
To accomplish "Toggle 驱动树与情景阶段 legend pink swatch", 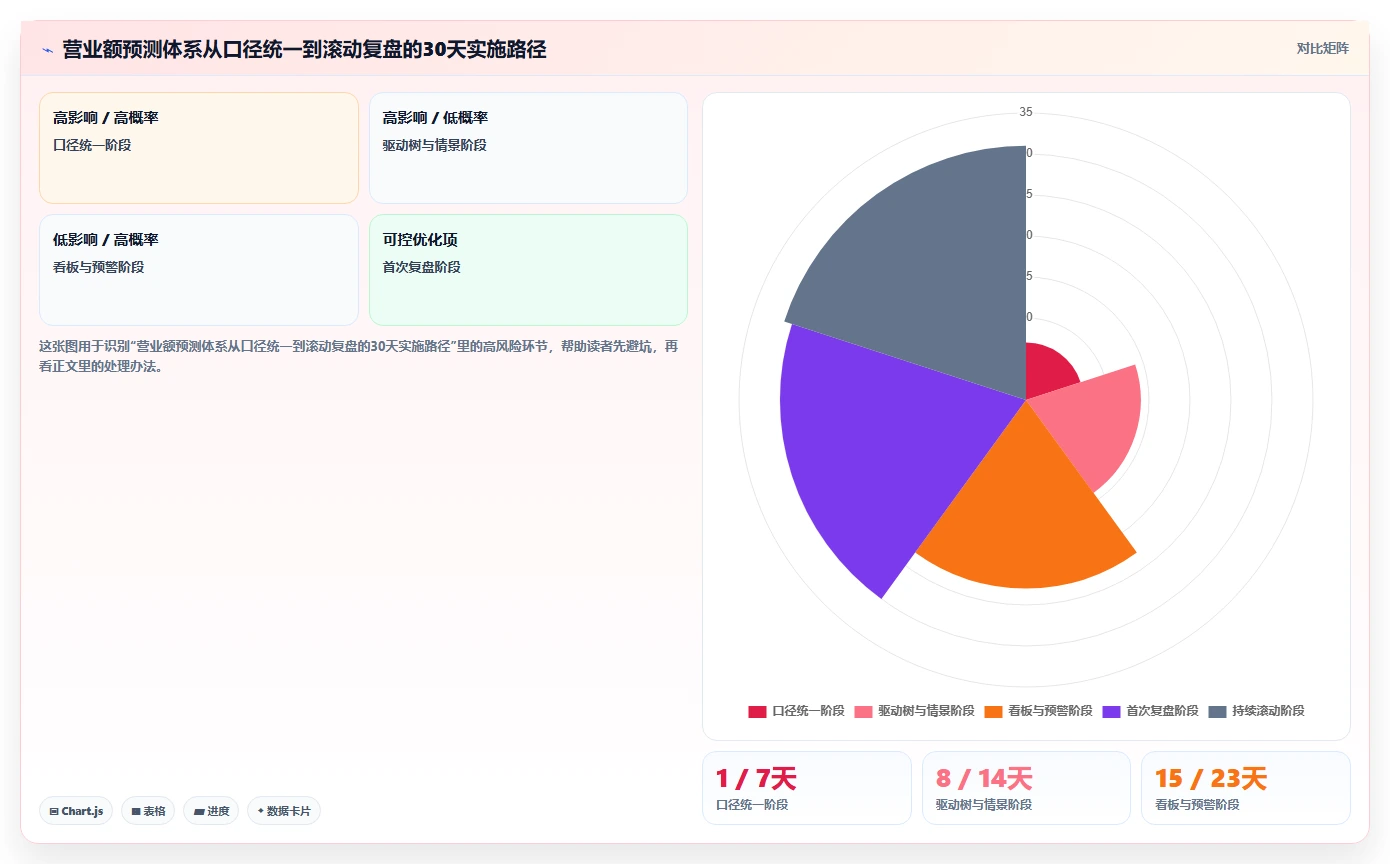I will (x=863, y=711).
